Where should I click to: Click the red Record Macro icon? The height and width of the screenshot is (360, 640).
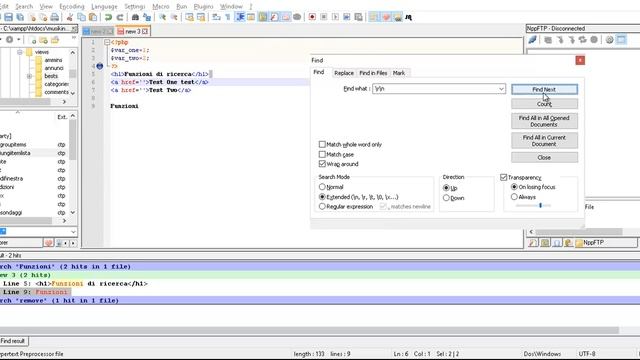[x=312, y=17]
